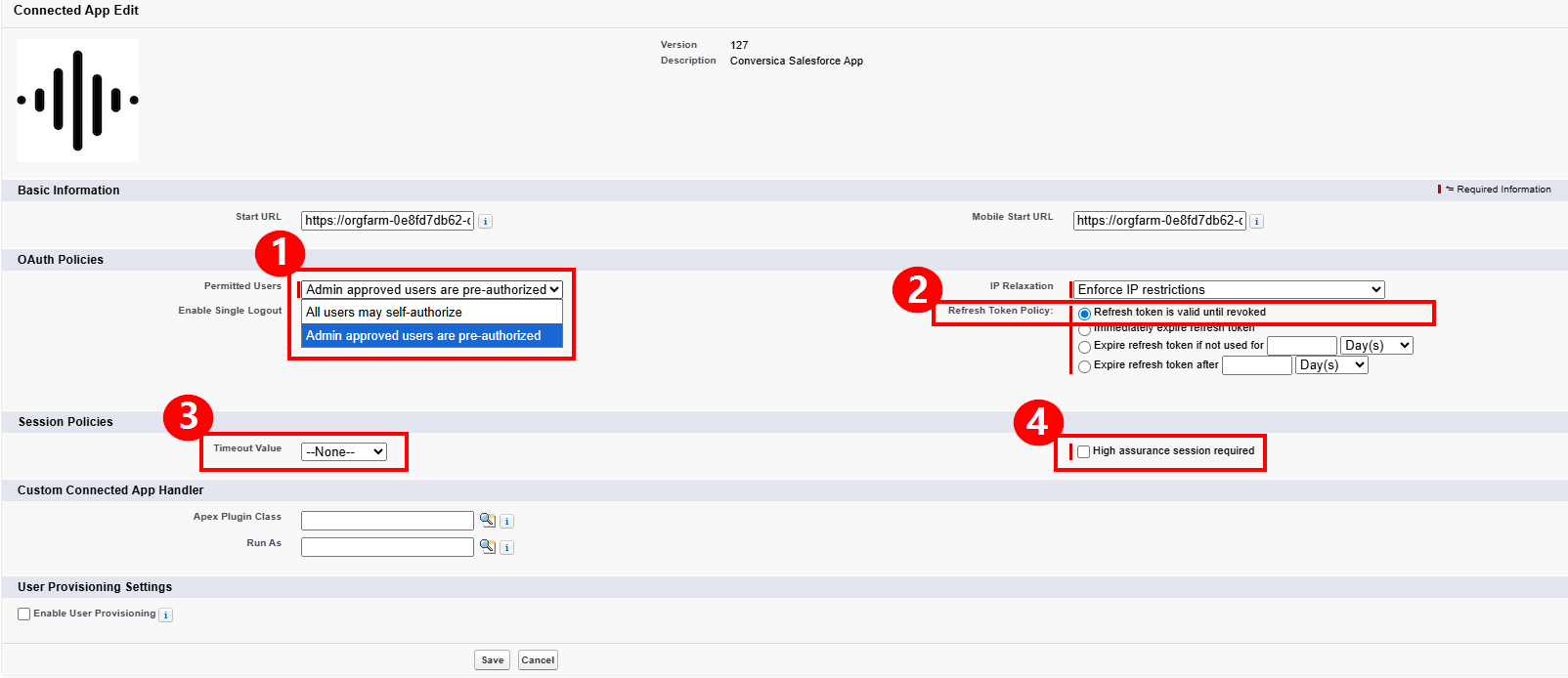Open Day(s) unit dropdown for unused token

pos(1376,346)
